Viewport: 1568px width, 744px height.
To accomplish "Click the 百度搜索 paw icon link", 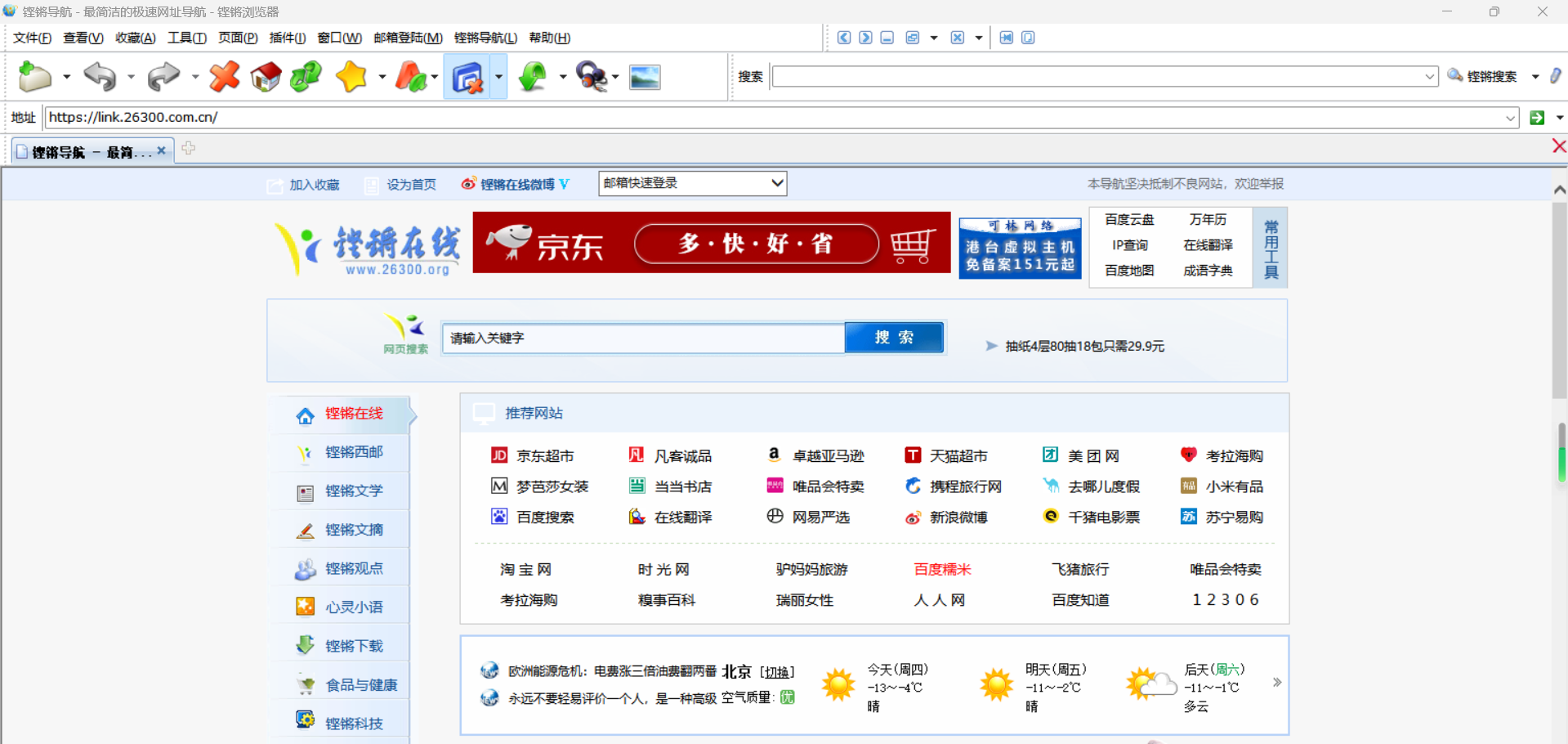I will 499,517.
